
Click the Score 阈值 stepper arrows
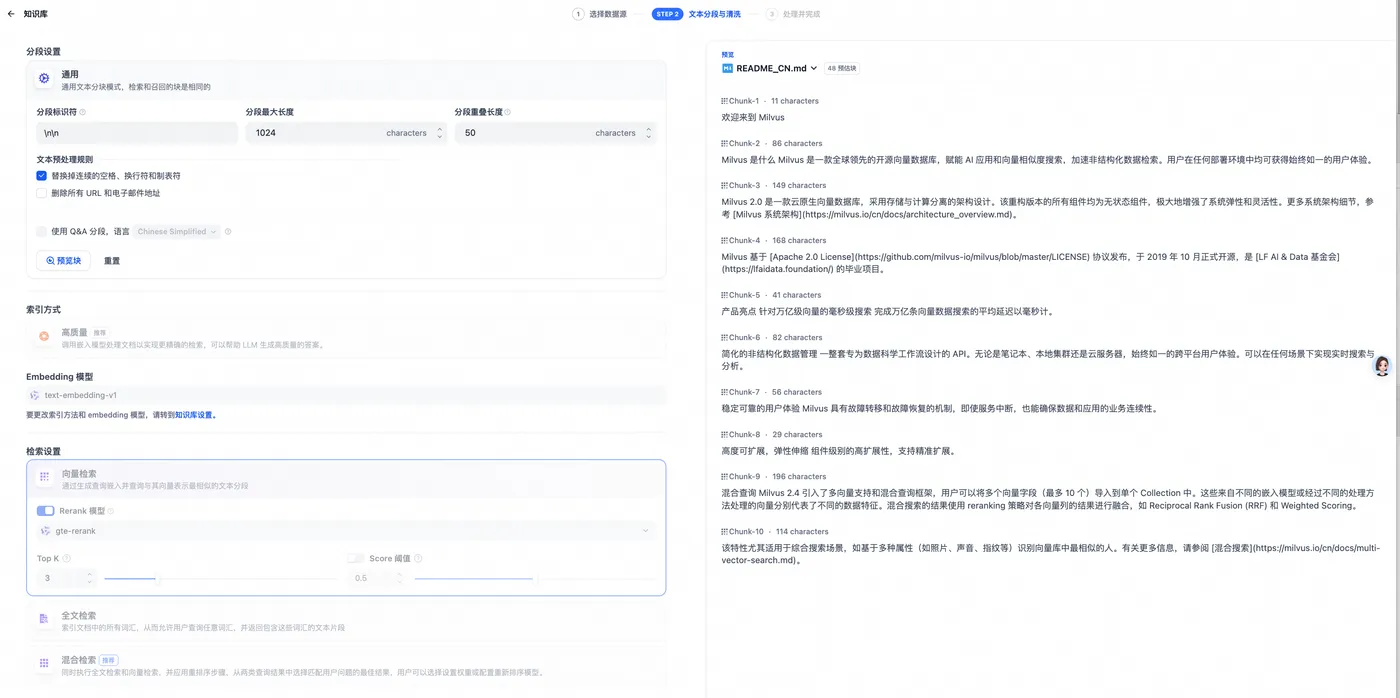[x=399, y=578]
